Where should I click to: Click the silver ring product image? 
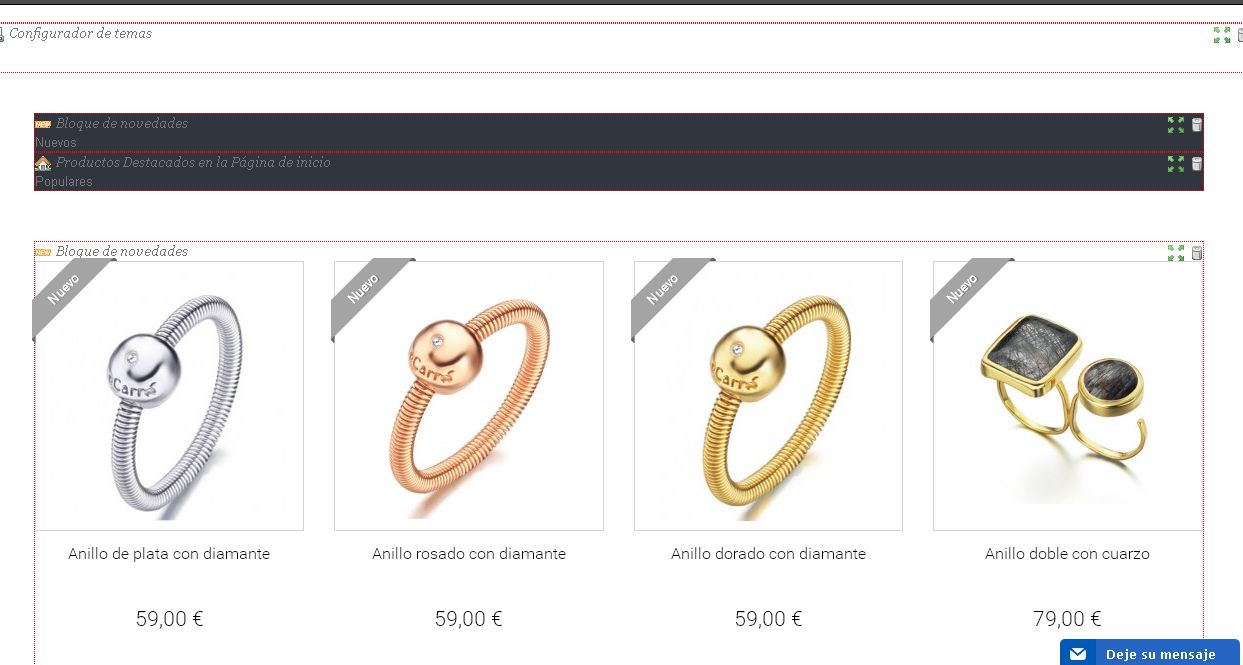[x=169, y=396]
